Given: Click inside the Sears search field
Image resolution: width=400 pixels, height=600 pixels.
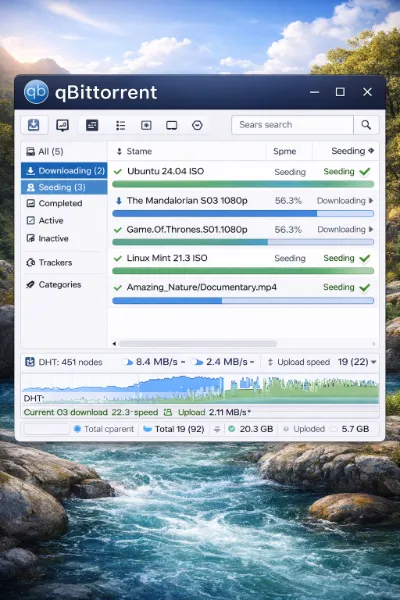Looking at the screenshot, I should (292, 125).
